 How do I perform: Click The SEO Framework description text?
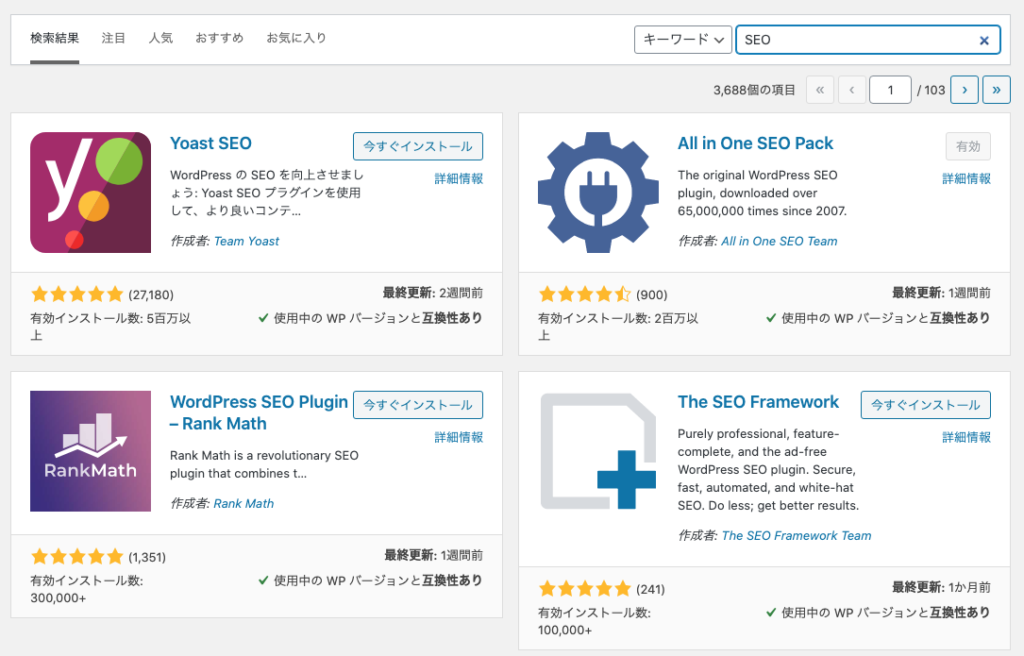coord(769,470)
